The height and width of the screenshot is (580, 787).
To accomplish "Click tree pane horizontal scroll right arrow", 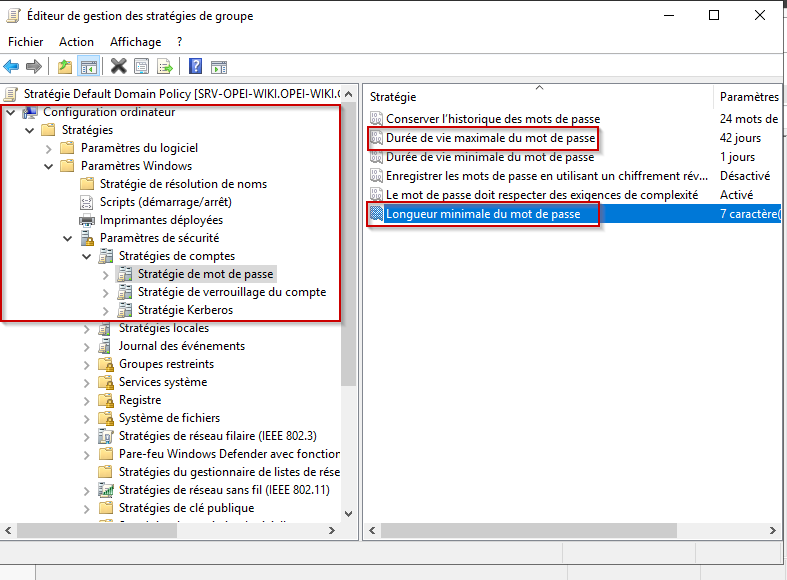I will (331, 530).
